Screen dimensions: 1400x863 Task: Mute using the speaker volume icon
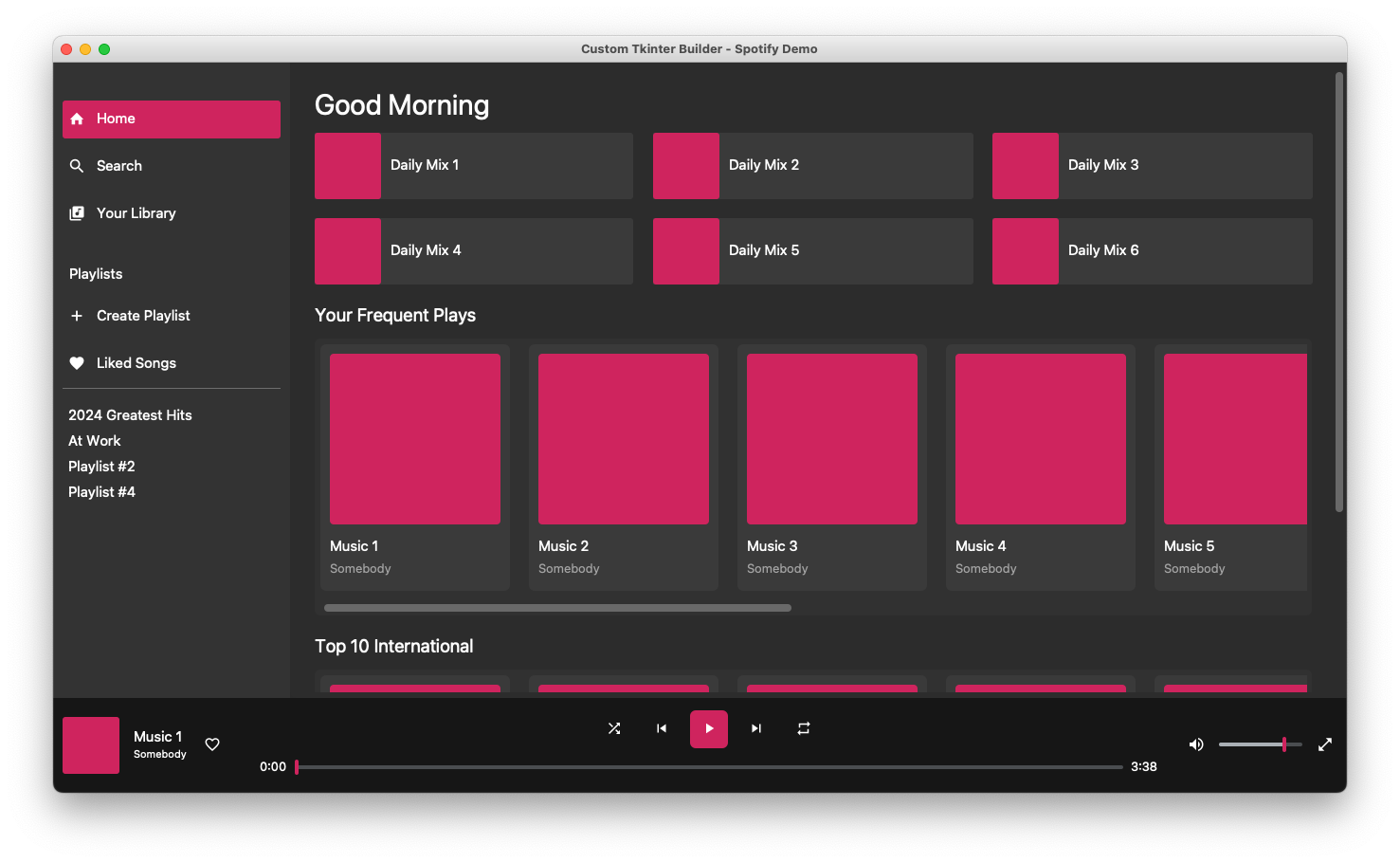(x=1196, y=744)
